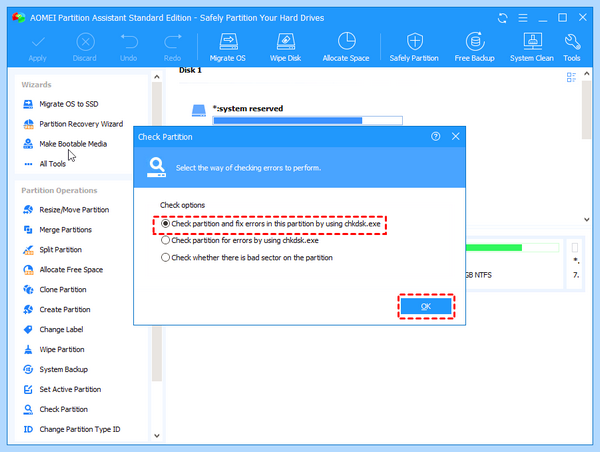Select 'Check whether there is bad sector' option
Viewport: 600px width, 452px height.
coord(165,258)
